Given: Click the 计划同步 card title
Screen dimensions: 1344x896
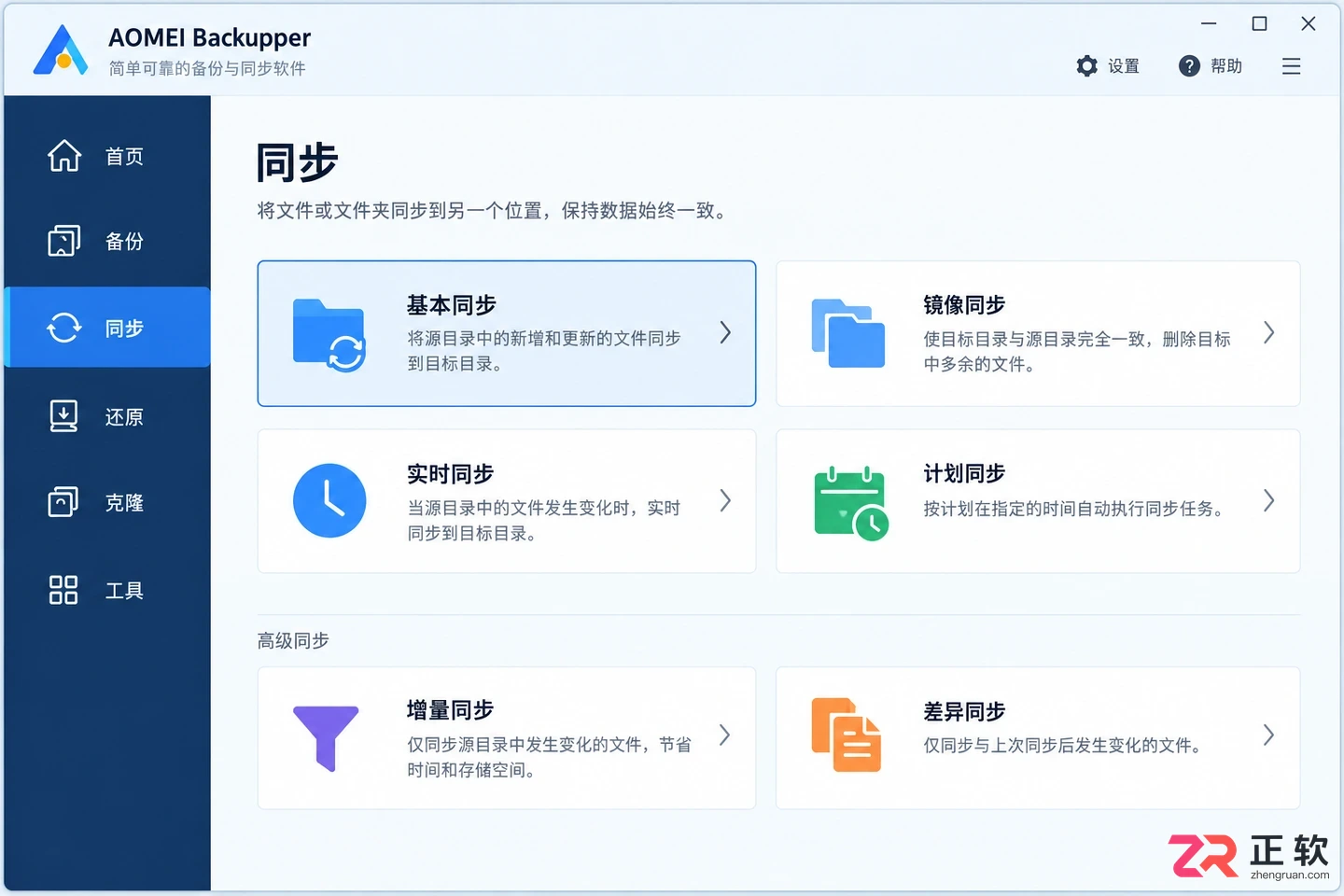Looking at the screenshot, I should [x=964, y=474].
